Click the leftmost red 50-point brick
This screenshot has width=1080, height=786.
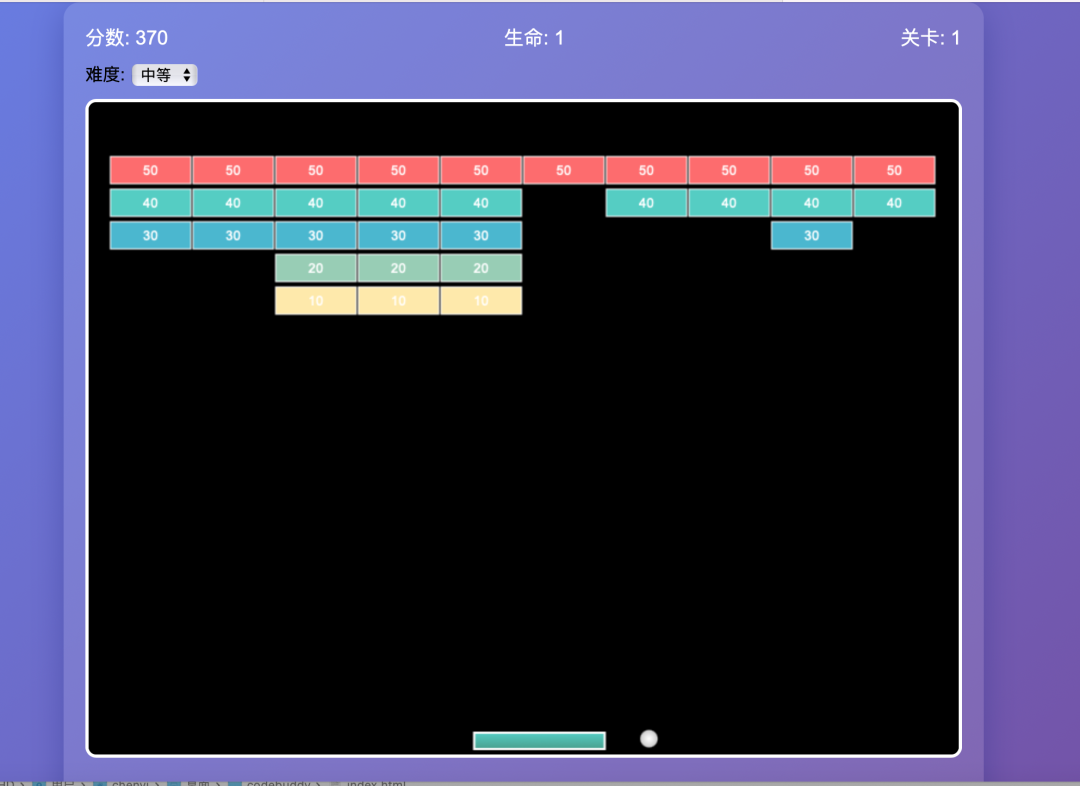(x=149, y=170)
